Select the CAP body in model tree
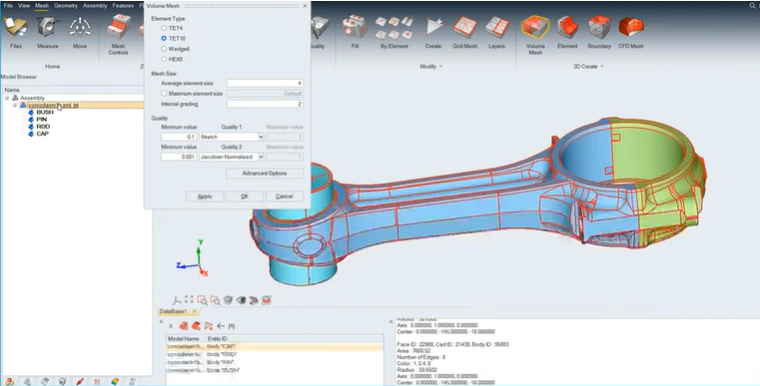Image resolution: width=760 pixels, height=386 pixels. click(42, 134)
